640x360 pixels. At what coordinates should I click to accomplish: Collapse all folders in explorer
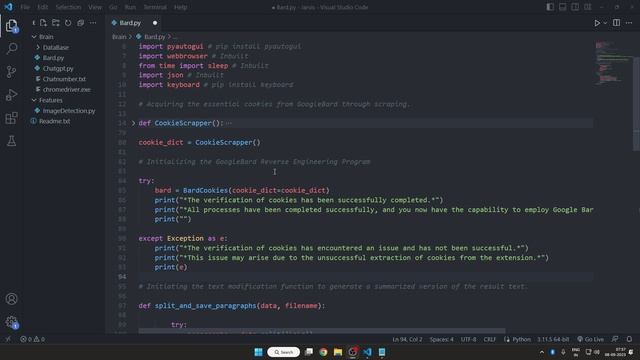point(80,23)
